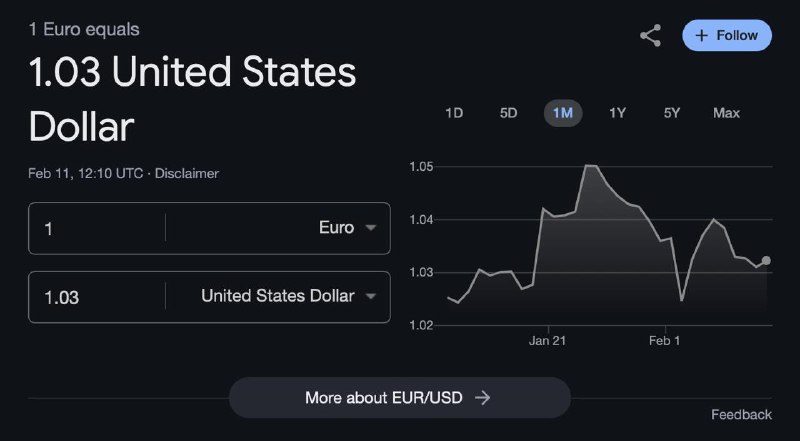Open the Euro currency dropdown
Screen dimensions: 800x441
[346, 228]
